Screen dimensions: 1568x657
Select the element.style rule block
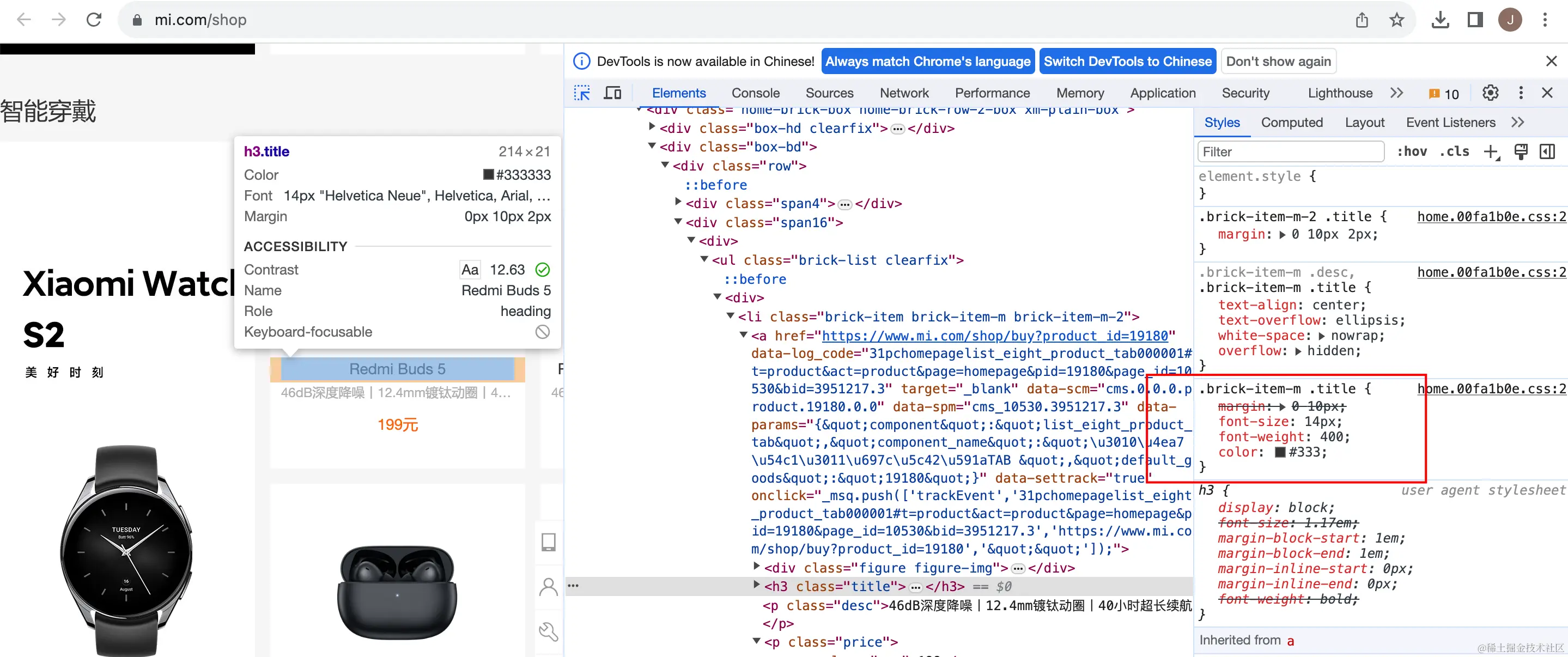click(x=1382, y=185)
